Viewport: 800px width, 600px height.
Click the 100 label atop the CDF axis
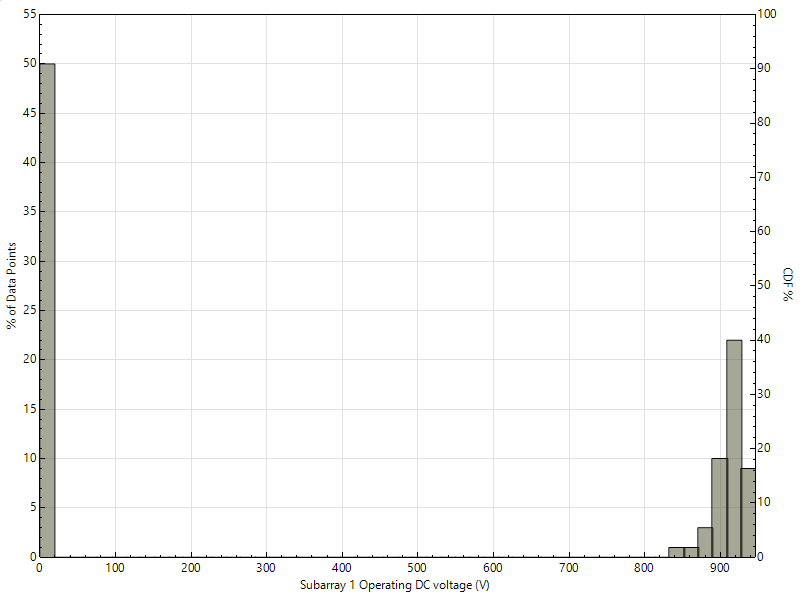click(768, 15)
